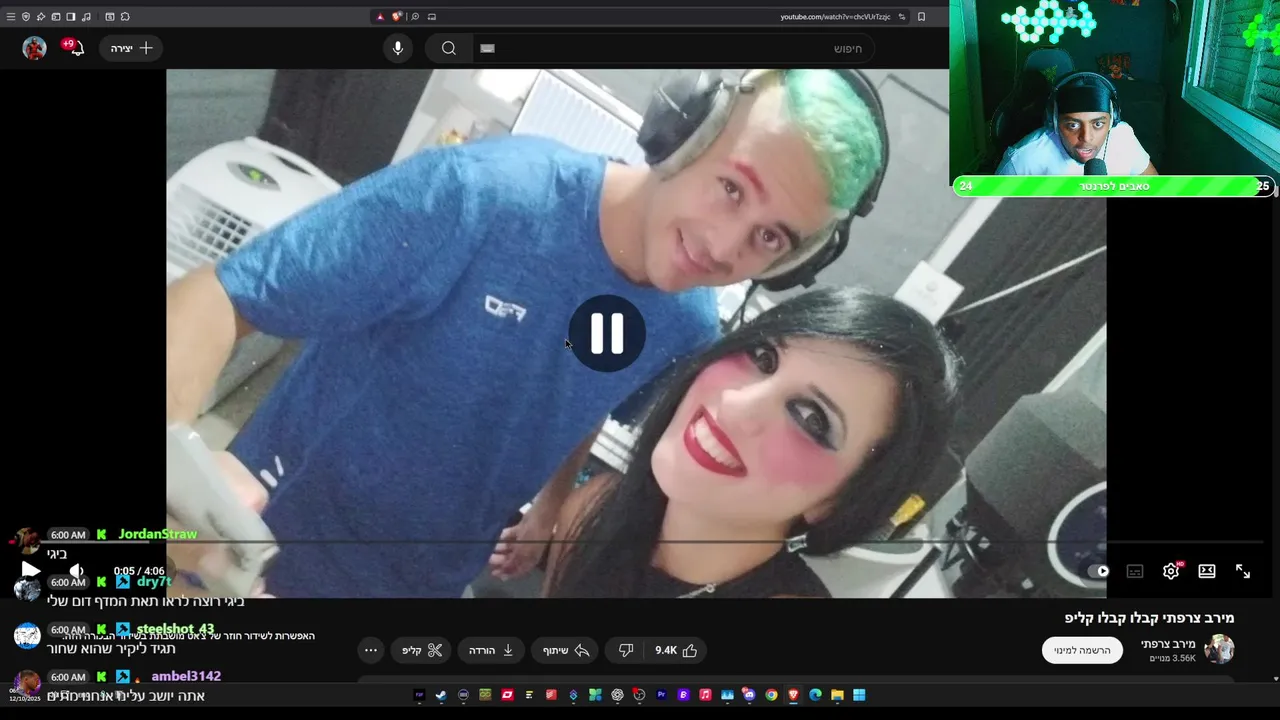Open ChatGPT from the taskbar
1280x720 pixels.
click(x=617, y=695)
